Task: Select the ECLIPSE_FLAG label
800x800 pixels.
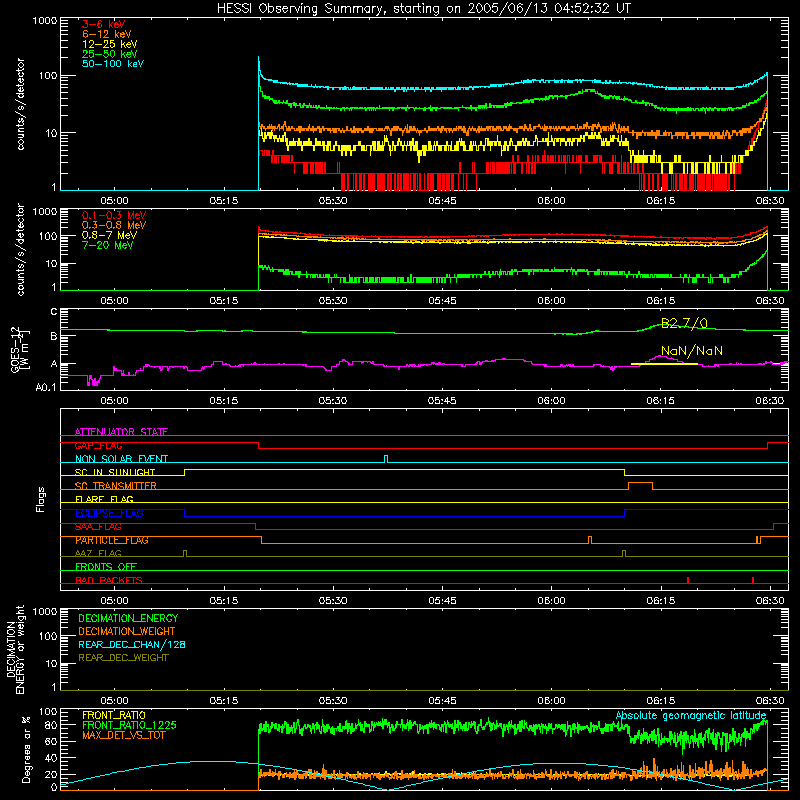Action: pyautogui.click(x=109, y=513)
